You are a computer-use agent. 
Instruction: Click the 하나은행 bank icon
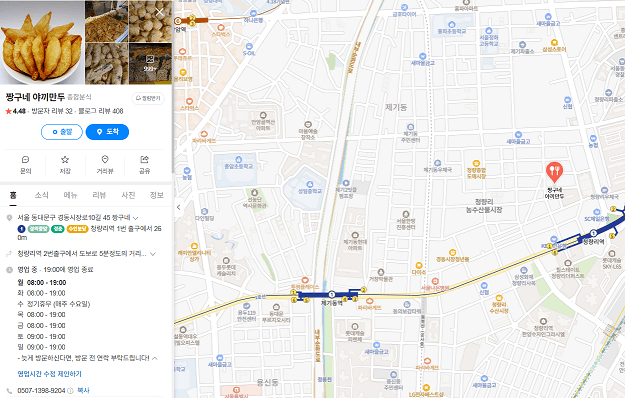coord(253,14)
